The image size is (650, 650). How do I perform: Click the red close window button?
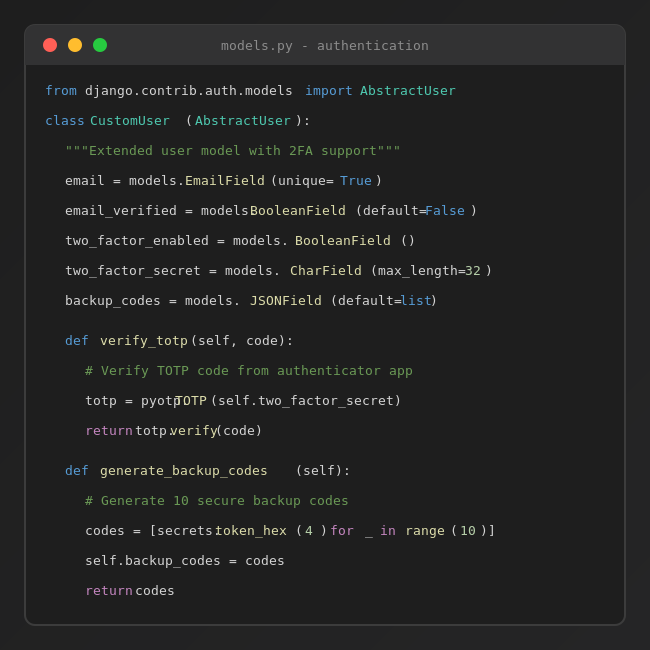(x=50, y=45)
